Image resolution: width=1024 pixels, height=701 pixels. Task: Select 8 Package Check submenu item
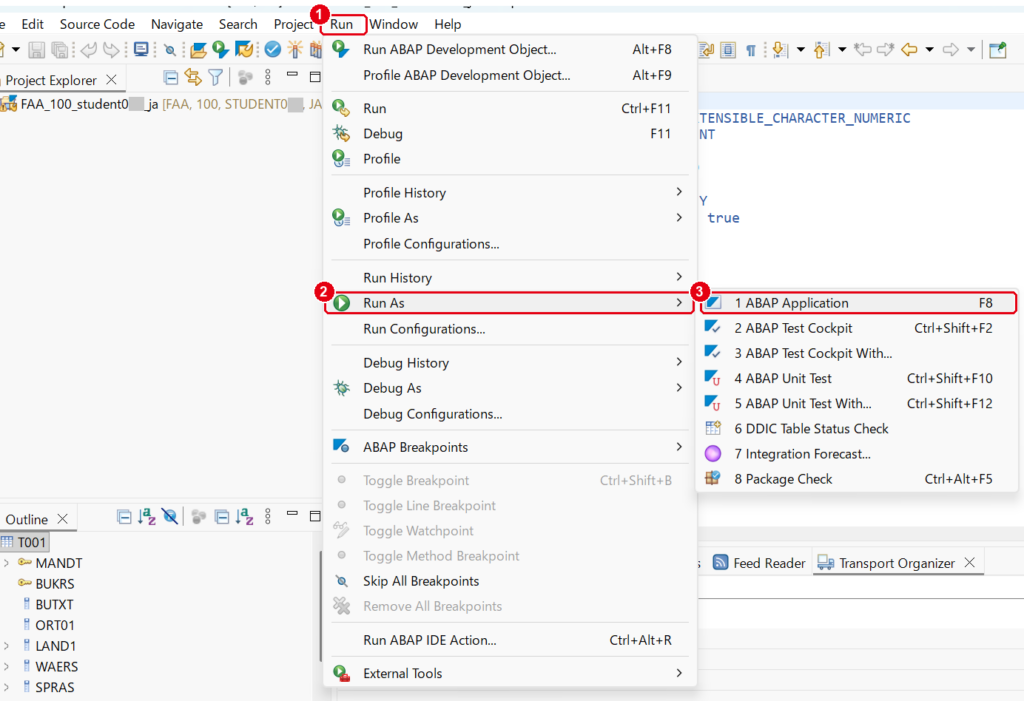(858, 479)
